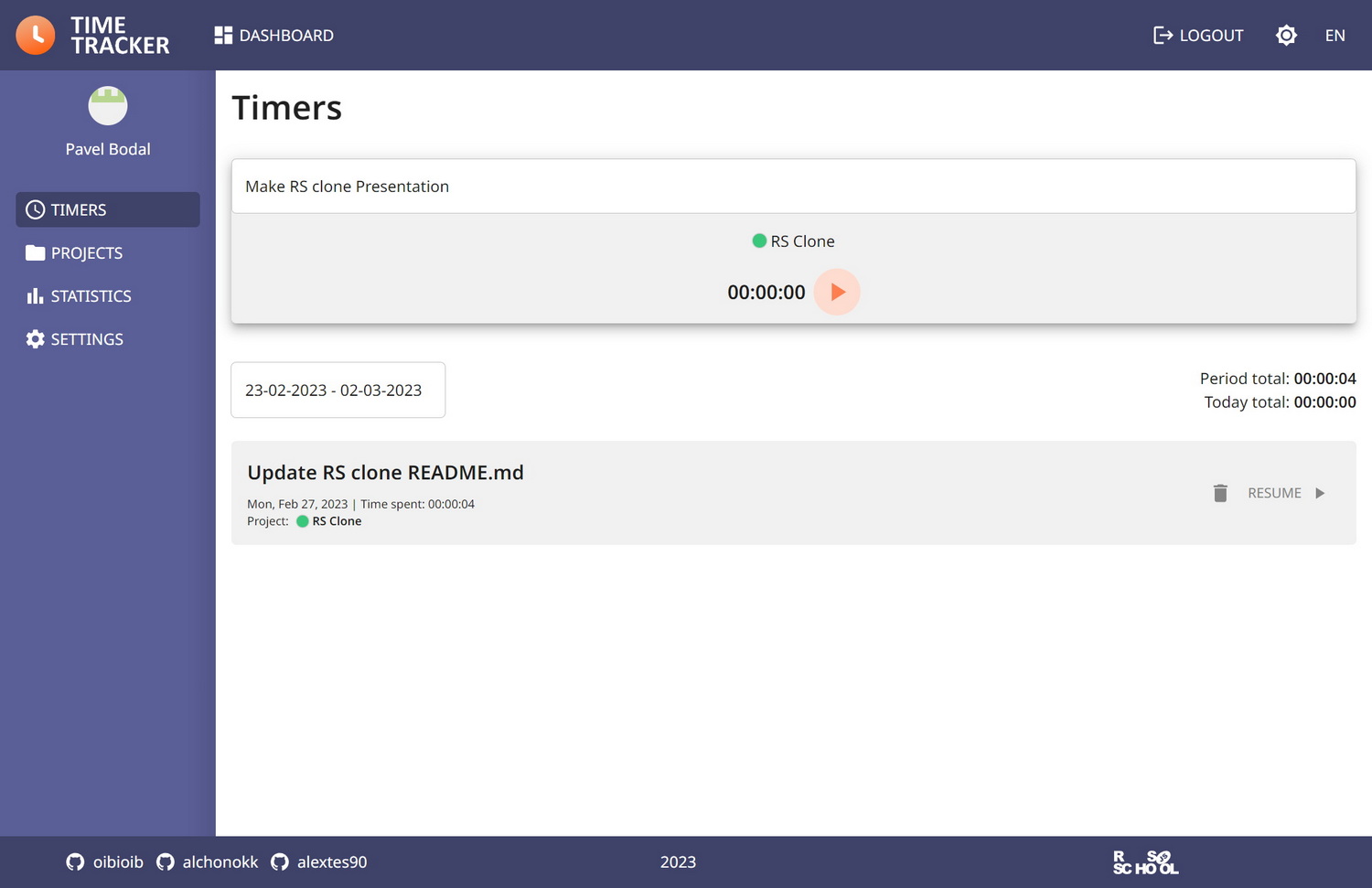This screenshot has width=1372, height=888.
Task: Click the Today total value 00:00:00
Action: 1324,402
